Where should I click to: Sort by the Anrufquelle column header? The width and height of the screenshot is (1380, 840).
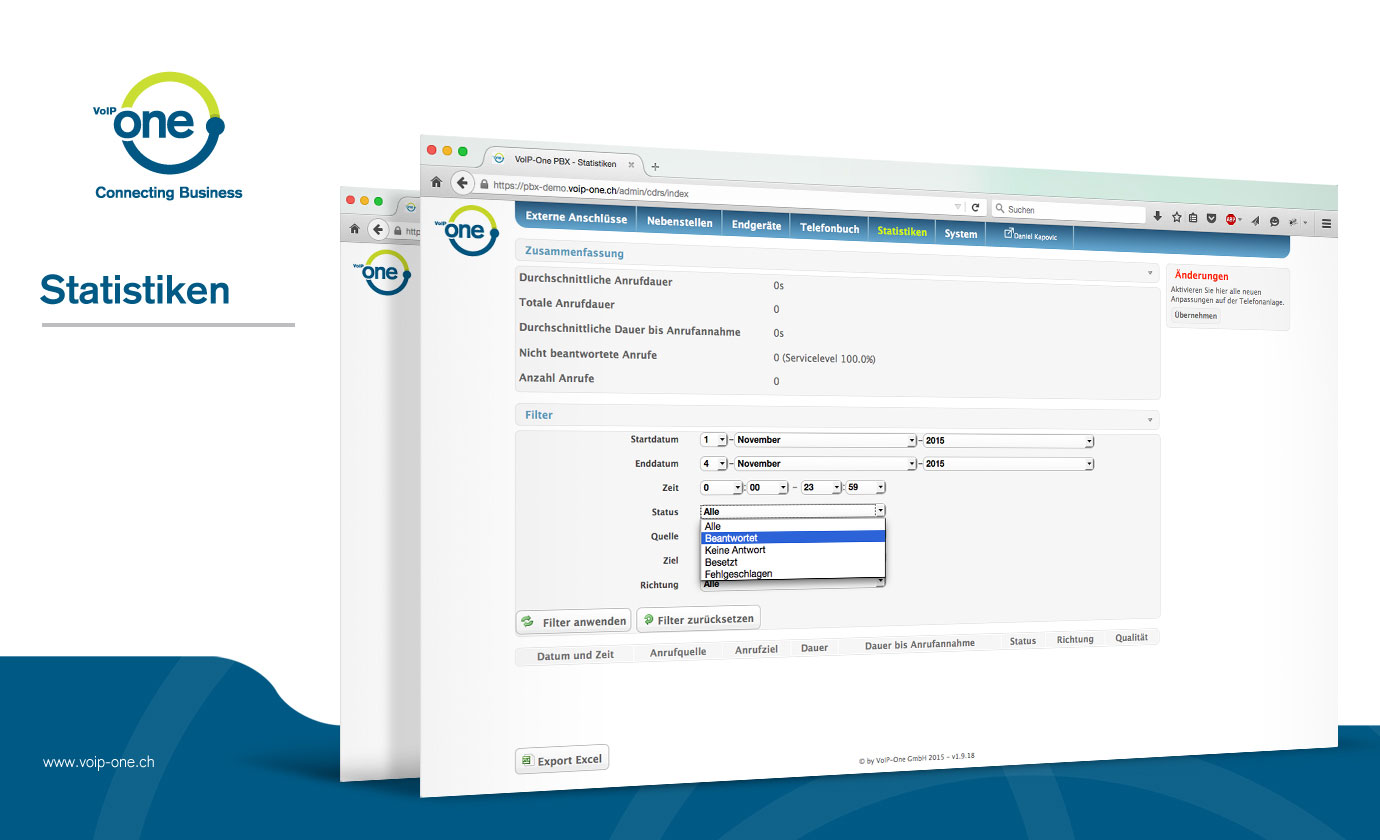(678, 652)
